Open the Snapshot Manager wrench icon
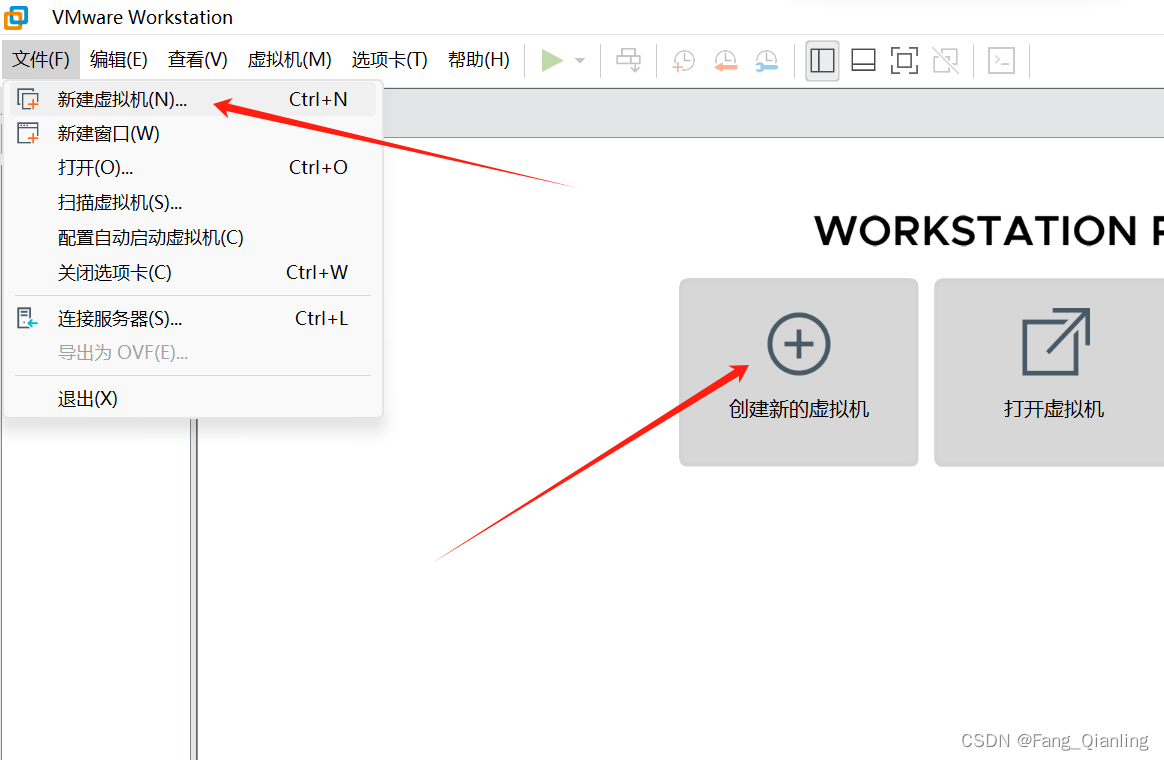Viewport: 1164px width, 760px height. 766,61
